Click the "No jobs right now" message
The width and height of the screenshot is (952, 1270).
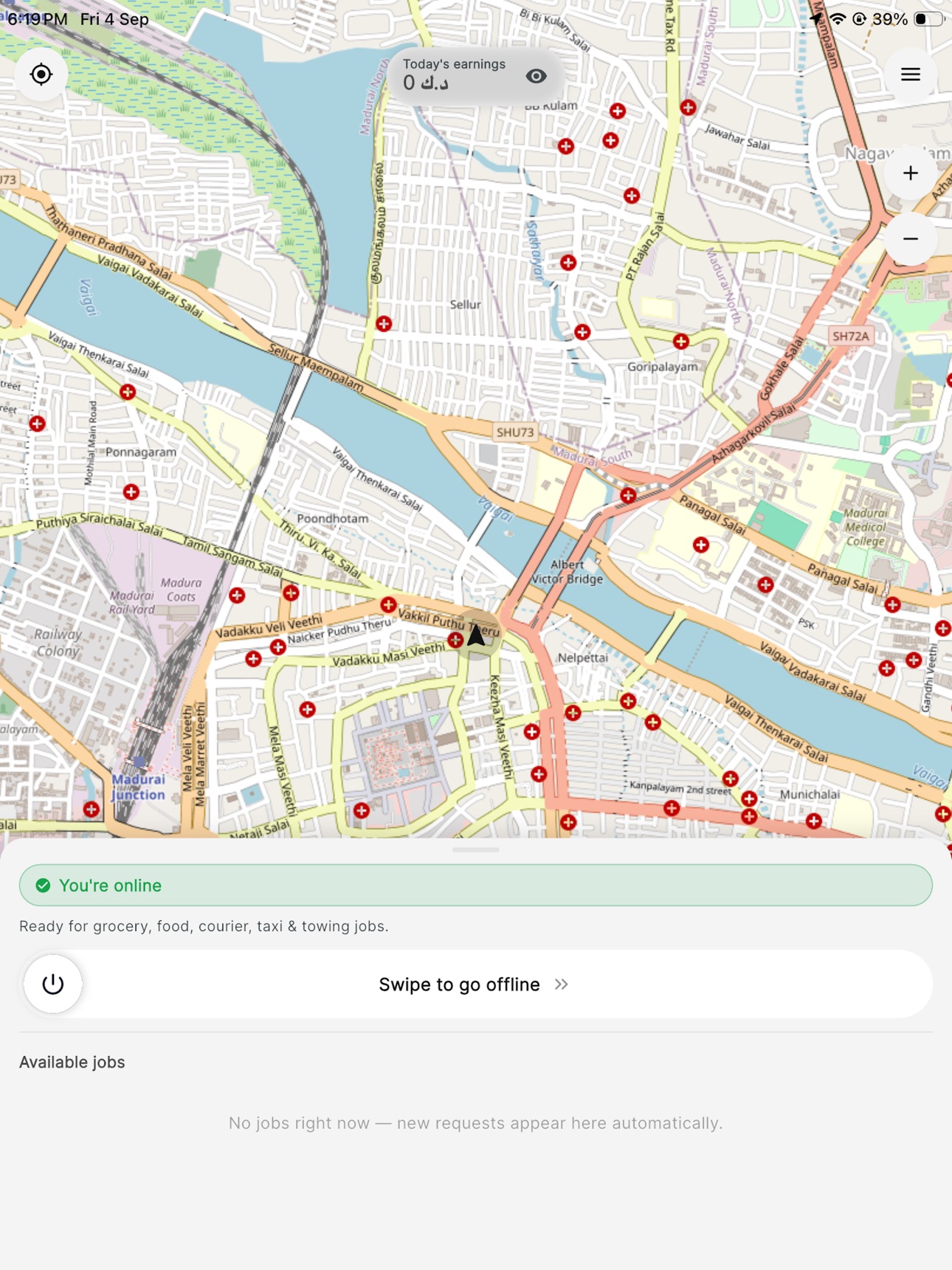click(x=476, y=1123)
